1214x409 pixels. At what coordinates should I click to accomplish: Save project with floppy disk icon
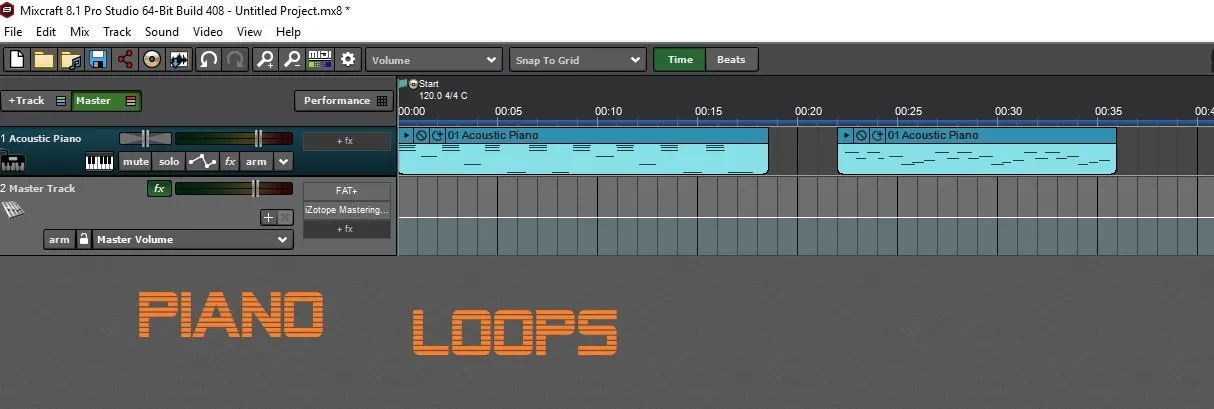[x=98, y=60]
